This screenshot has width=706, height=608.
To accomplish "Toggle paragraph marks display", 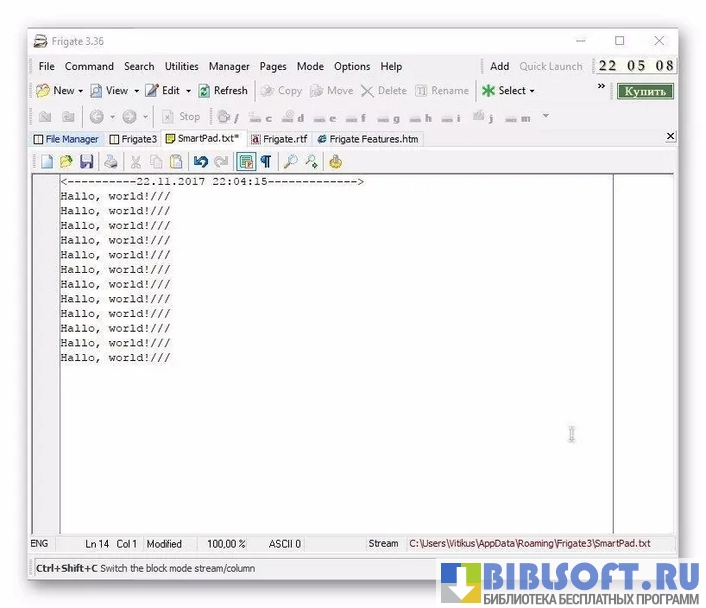I will [x=266, y=161].
